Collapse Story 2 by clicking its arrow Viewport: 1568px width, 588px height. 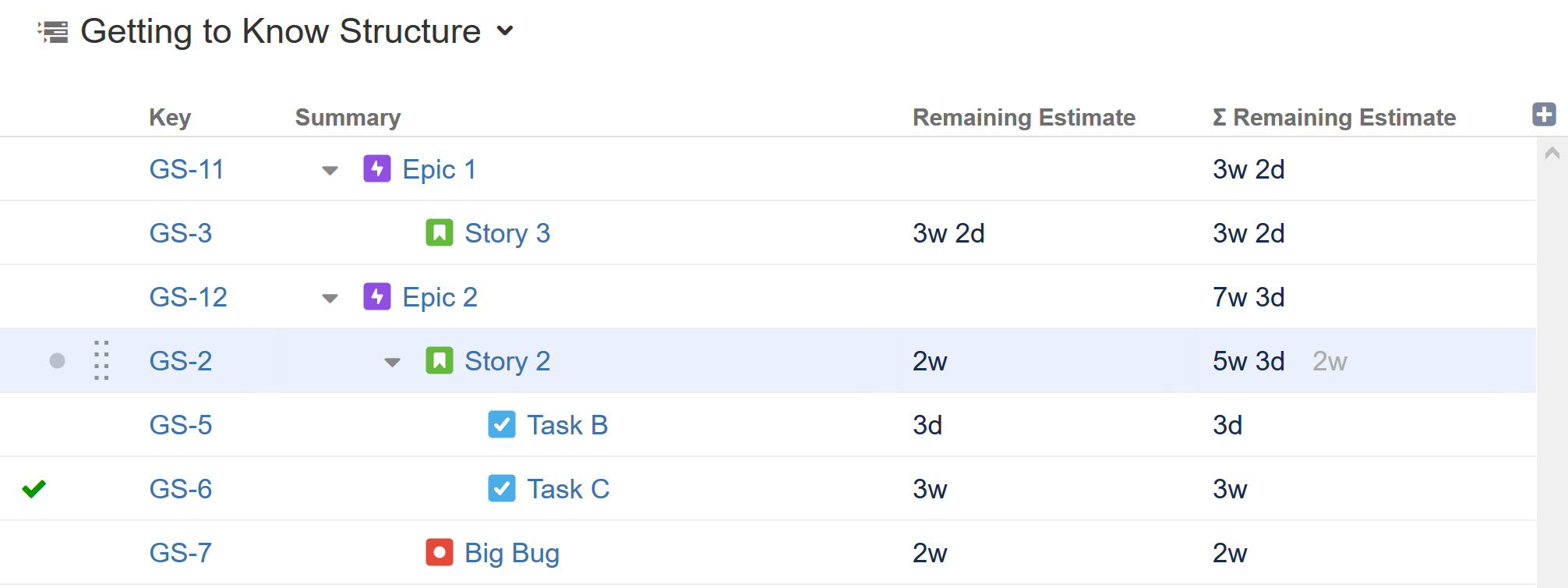click(391, 360)
